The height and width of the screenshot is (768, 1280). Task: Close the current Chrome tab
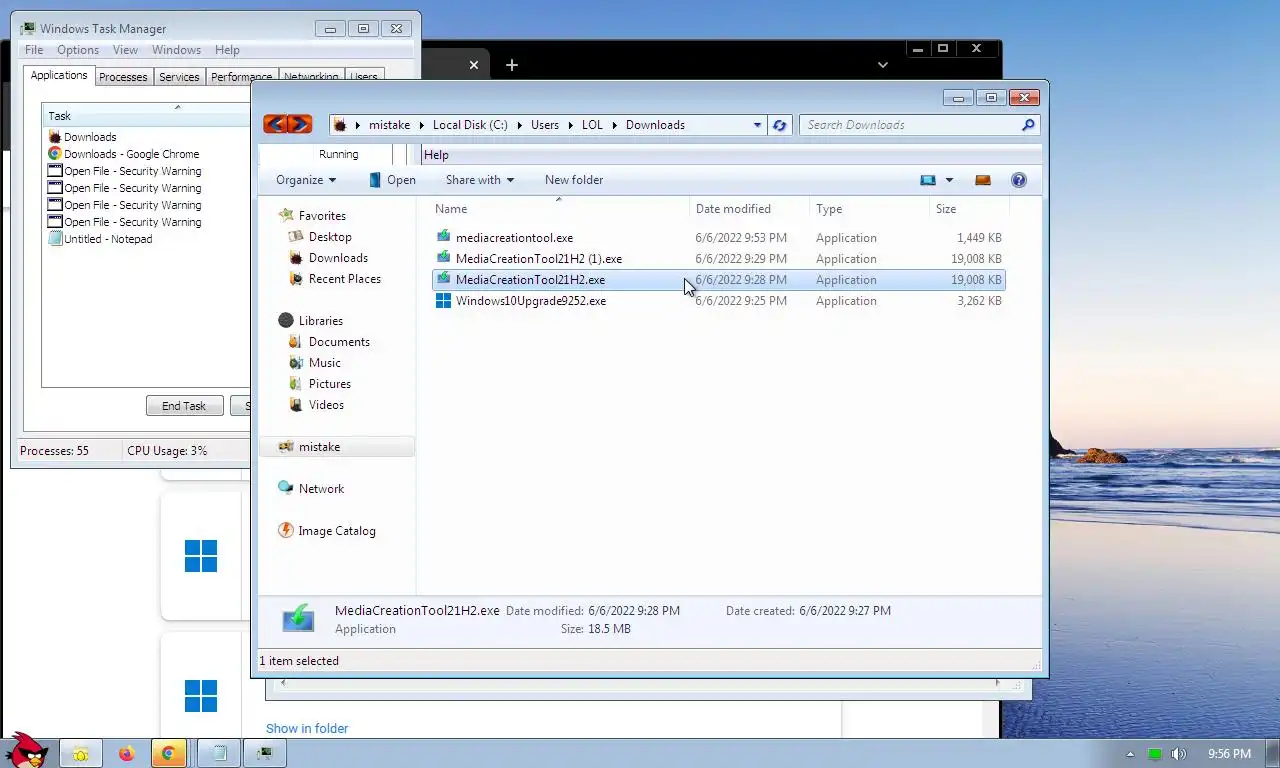click(474, 65)
